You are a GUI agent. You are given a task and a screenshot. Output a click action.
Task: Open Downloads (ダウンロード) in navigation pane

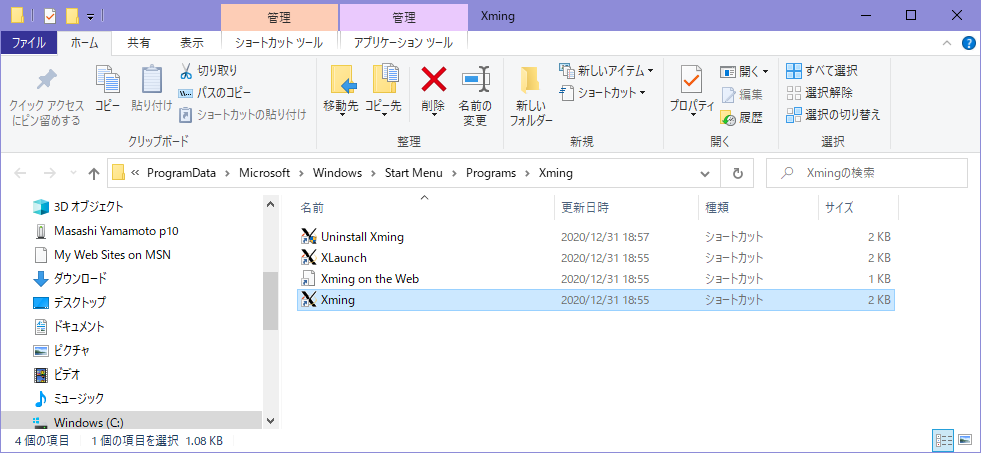point(70,278)
